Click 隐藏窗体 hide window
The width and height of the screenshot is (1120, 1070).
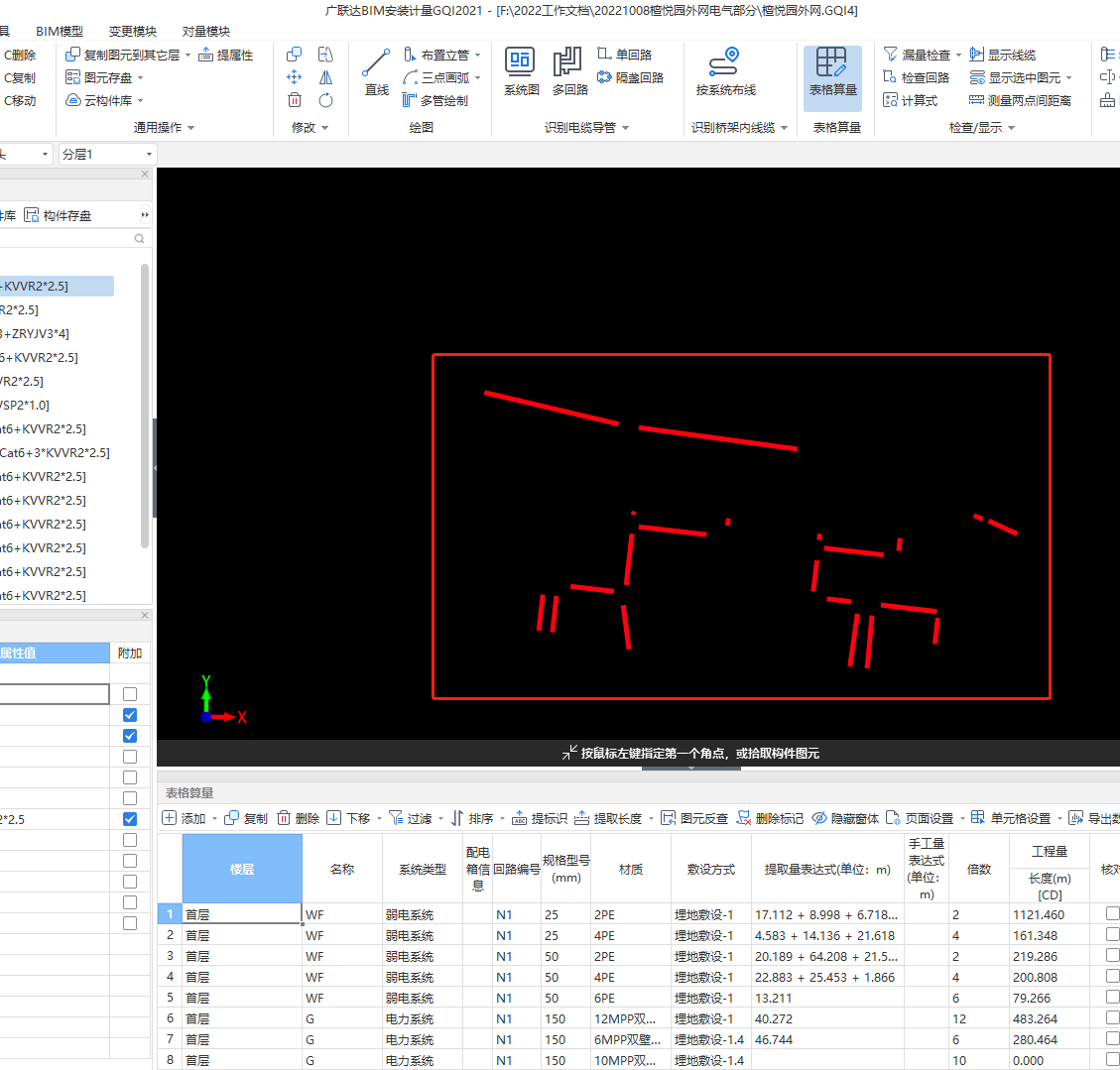[x=846, y=818]
